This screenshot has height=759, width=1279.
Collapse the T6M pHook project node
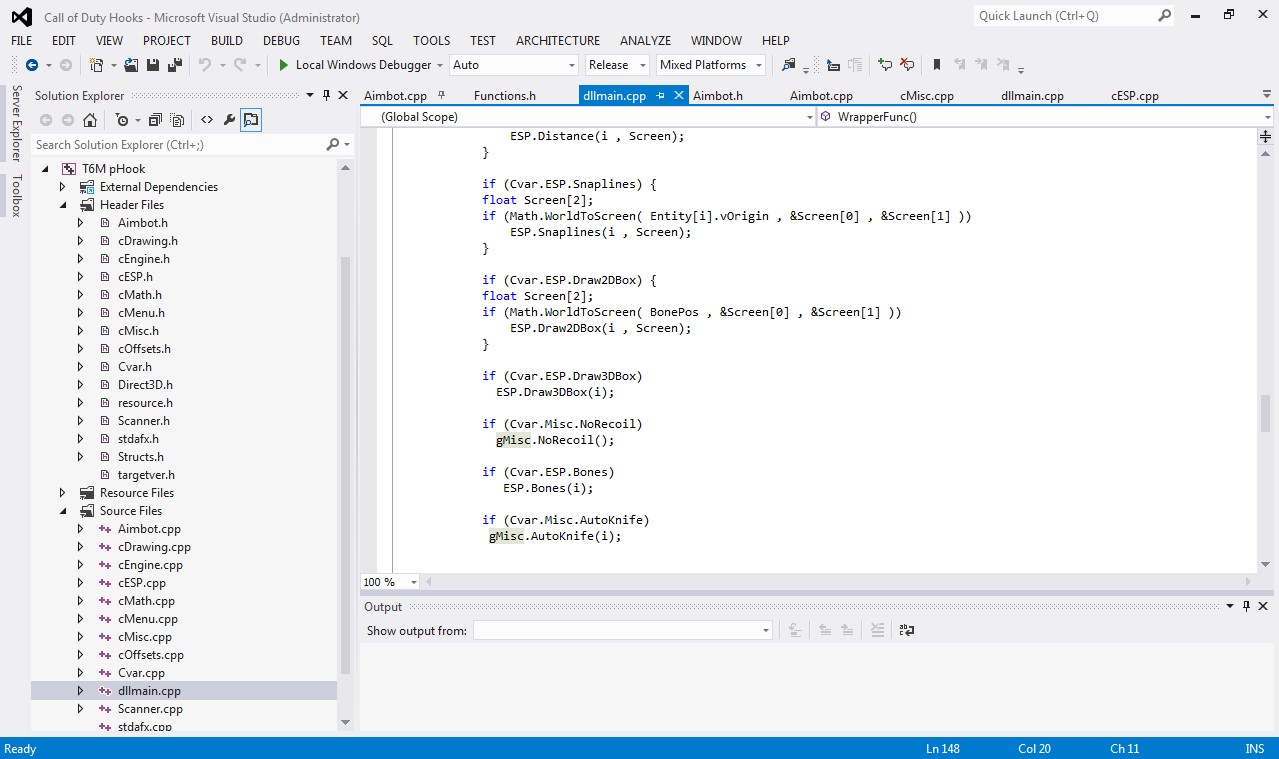pyautogui.click(x=45, y=169)
